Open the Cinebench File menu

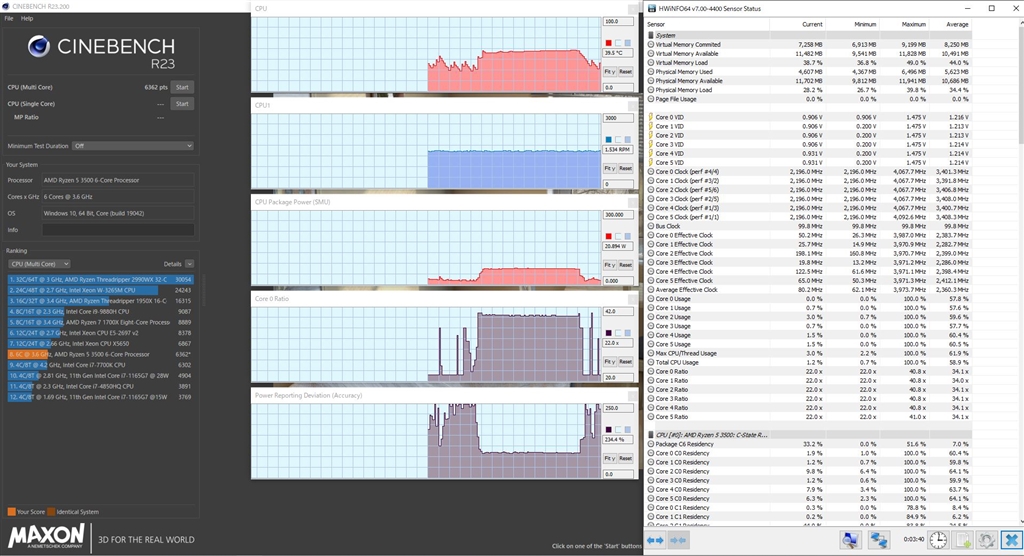(8, 18)
